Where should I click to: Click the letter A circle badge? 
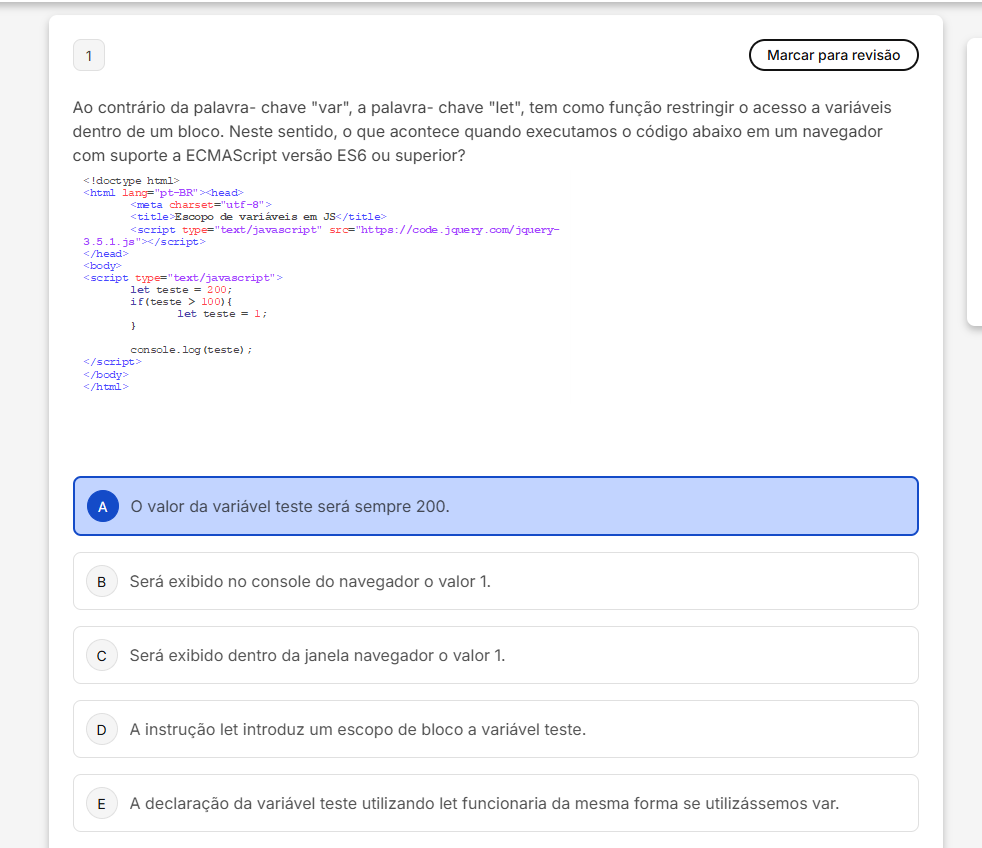point(103,506)
